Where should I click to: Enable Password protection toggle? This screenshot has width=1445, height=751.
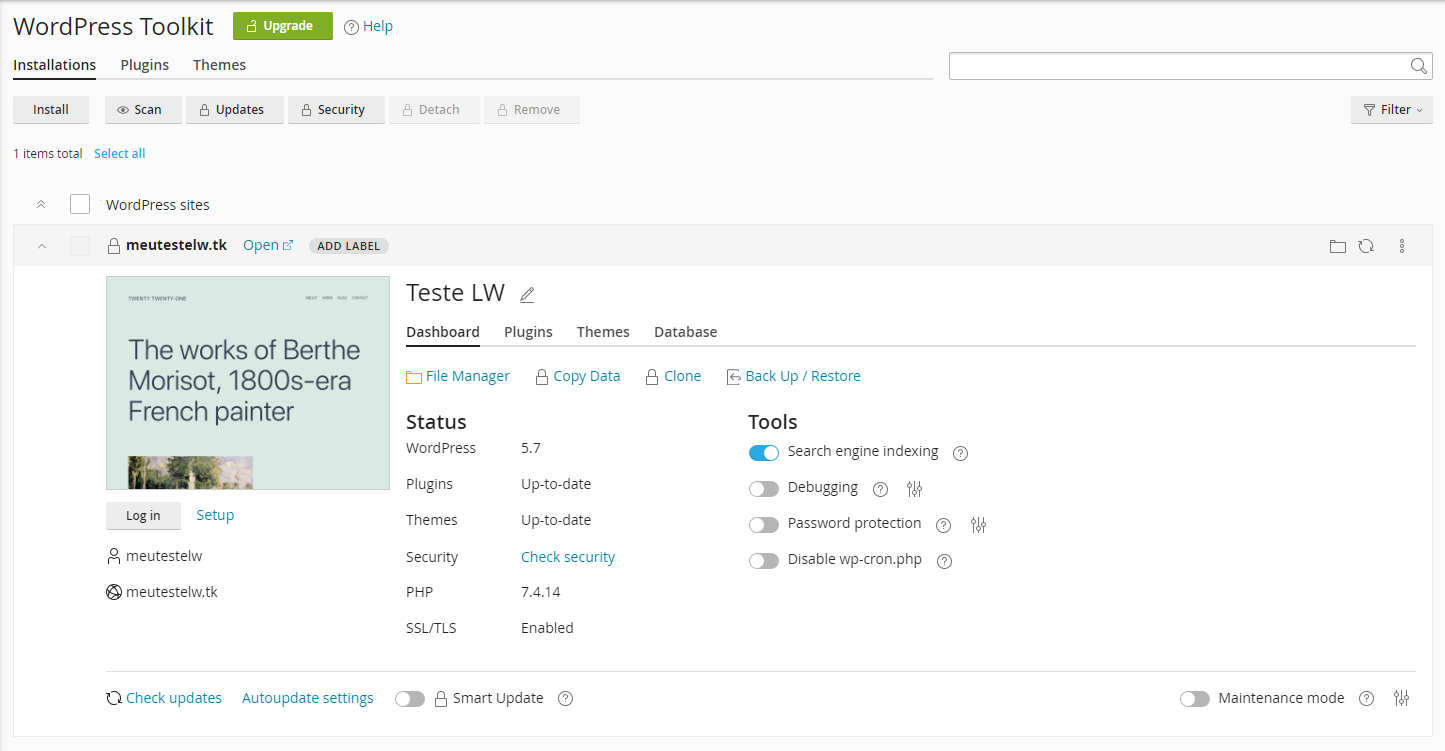[764, 525]
